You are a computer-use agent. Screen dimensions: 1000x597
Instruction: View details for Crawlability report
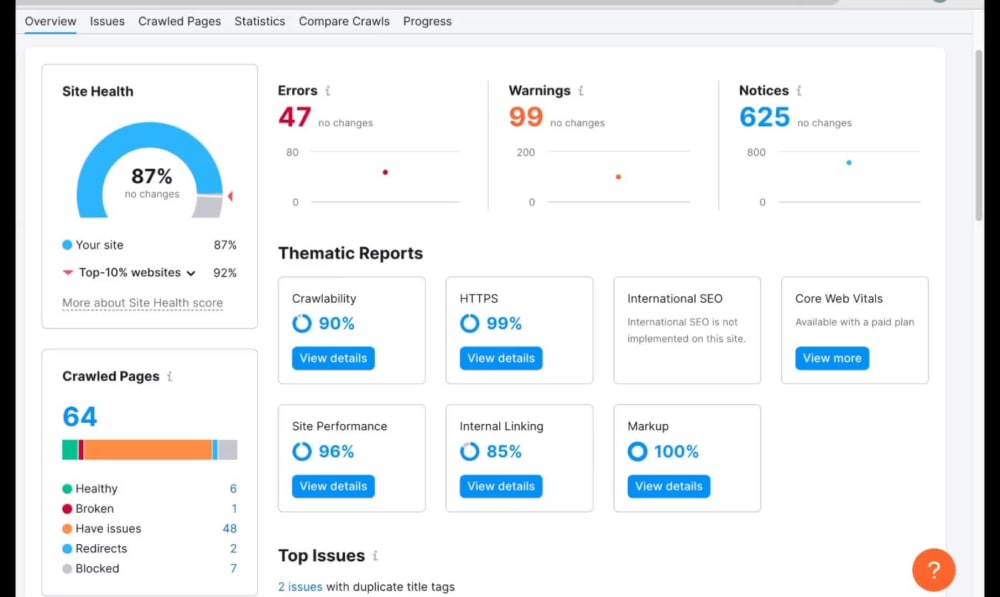333,358
